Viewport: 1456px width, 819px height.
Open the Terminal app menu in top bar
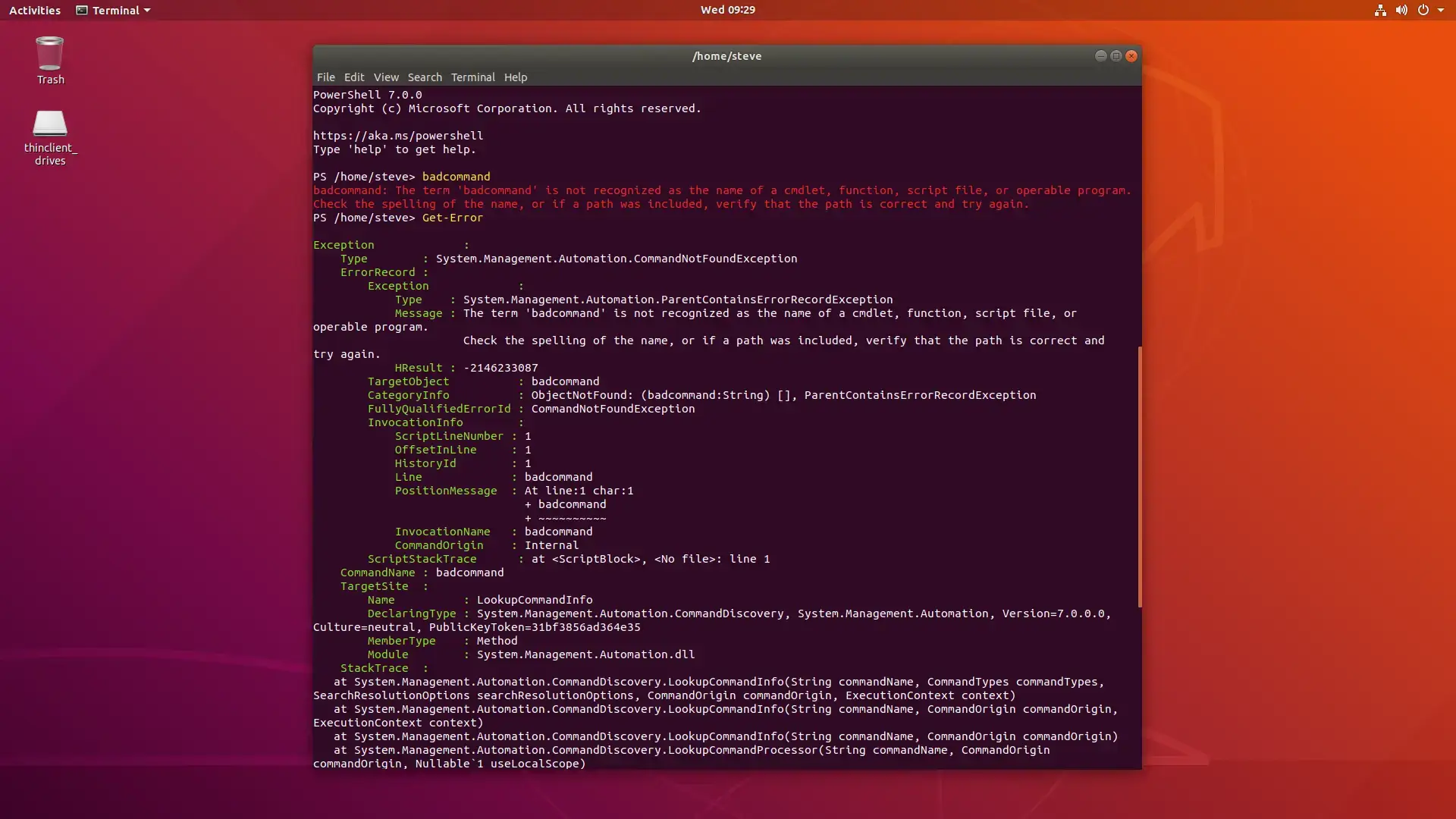113,10
